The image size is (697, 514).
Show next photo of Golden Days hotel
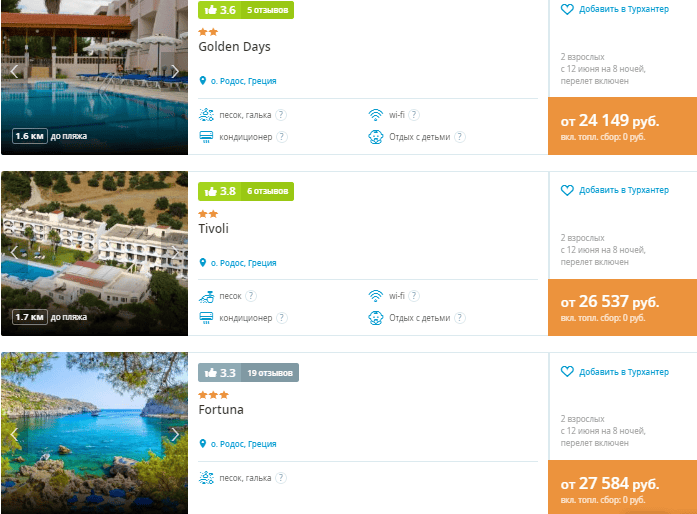coord(175,71)
